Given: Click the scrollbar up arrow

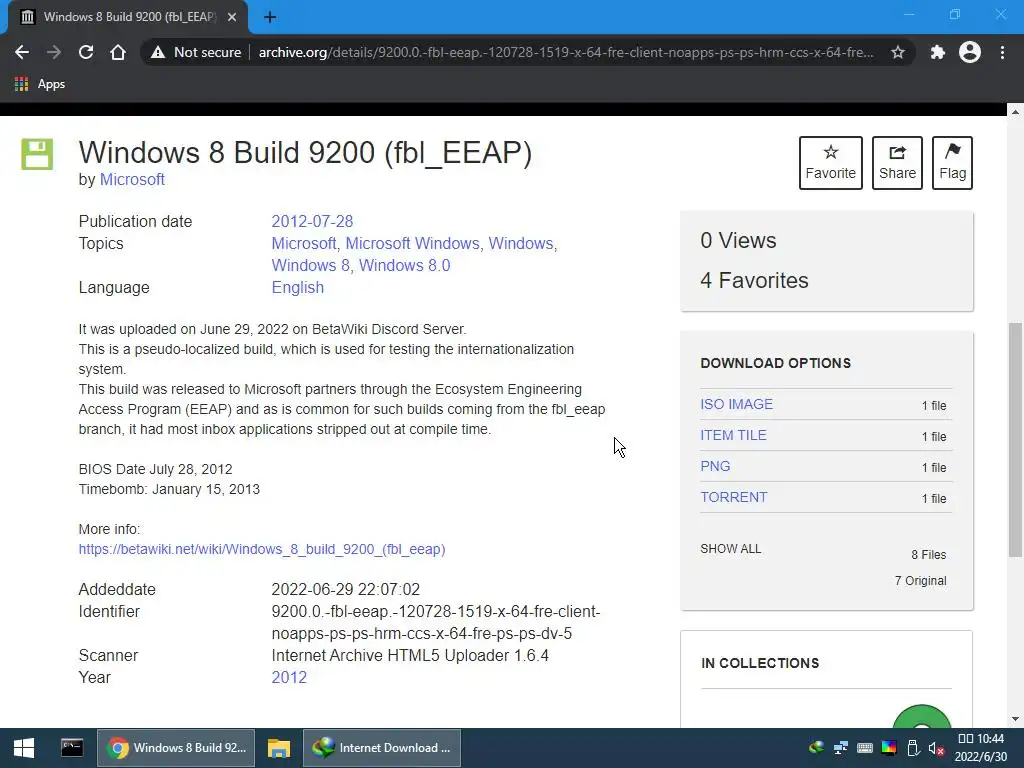Looking at the screenshot, I should (1015, 112).
